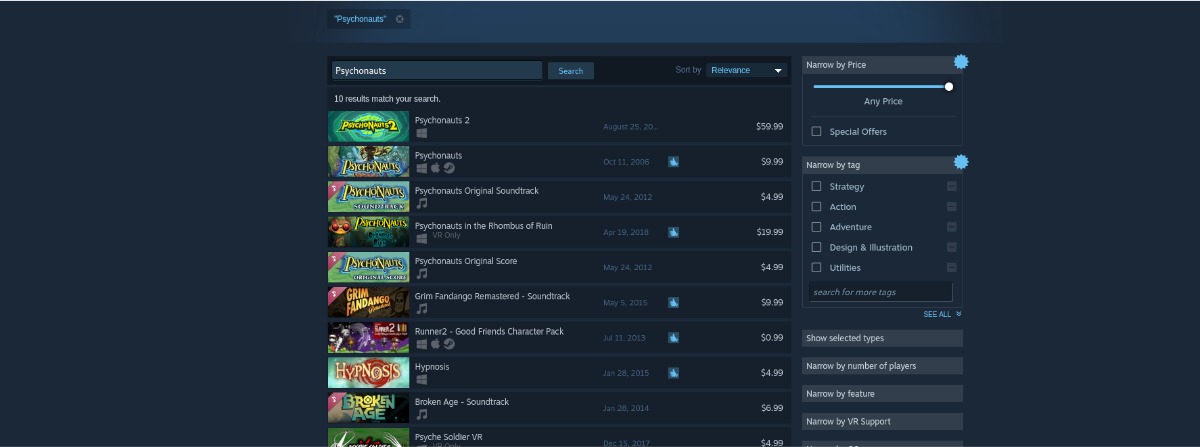Click review icon for Runner2 Character Pack

coord(674,338)
